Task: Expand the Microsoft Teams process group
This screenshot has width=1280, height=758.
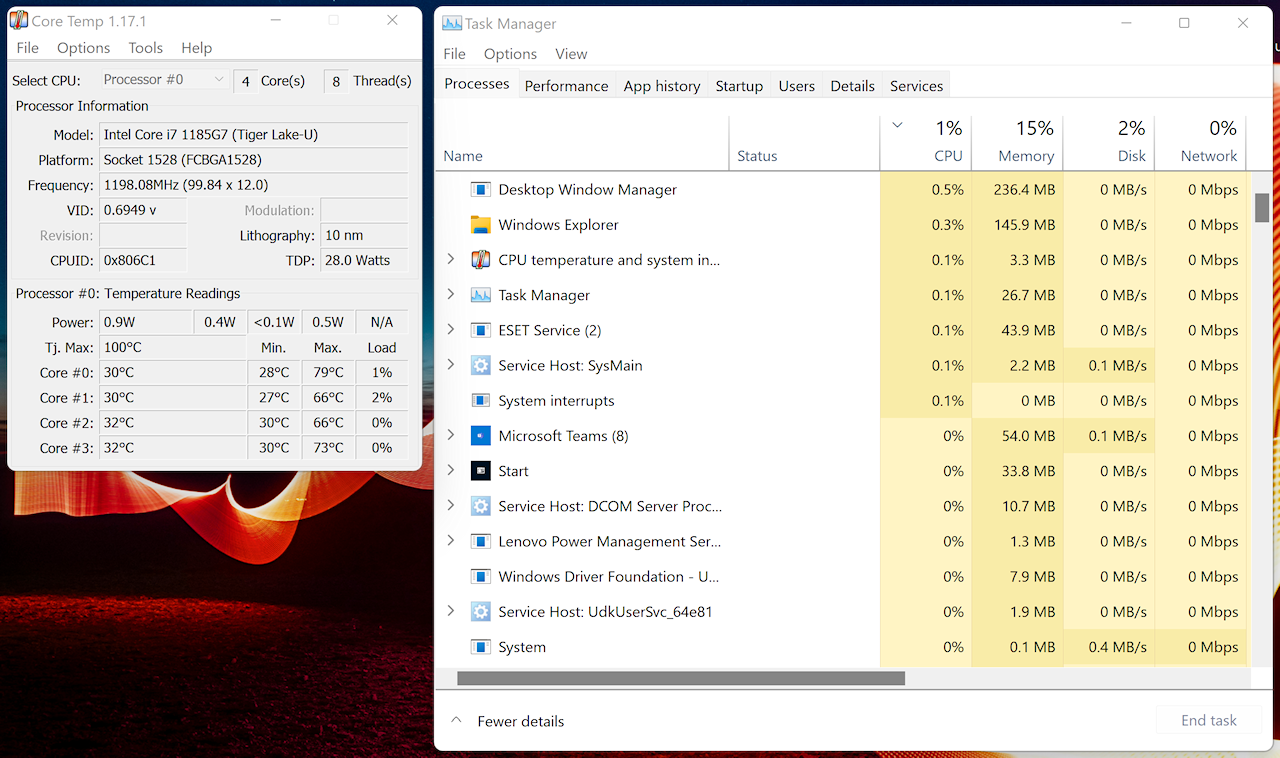Action: click(450, 435)
